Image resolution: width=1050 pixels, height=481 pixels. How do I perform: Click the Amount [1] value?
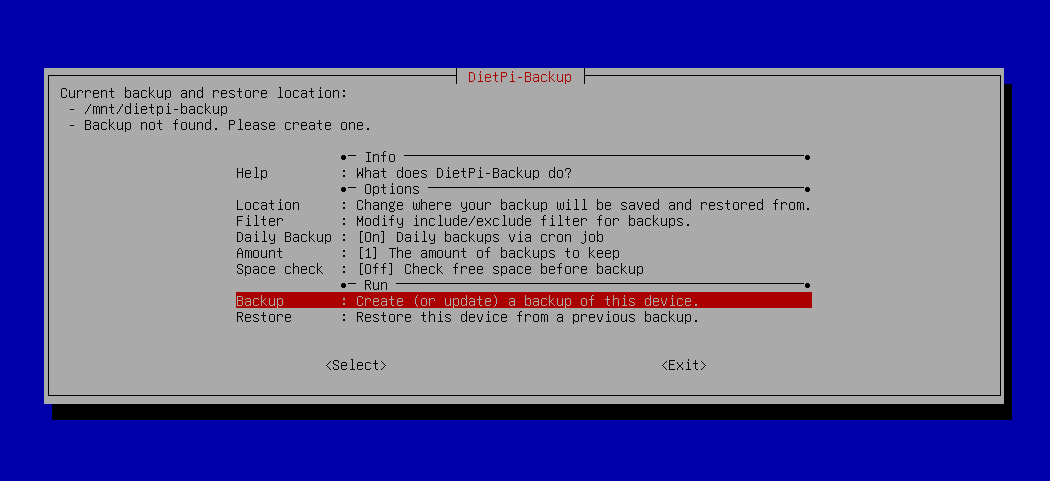368,253
